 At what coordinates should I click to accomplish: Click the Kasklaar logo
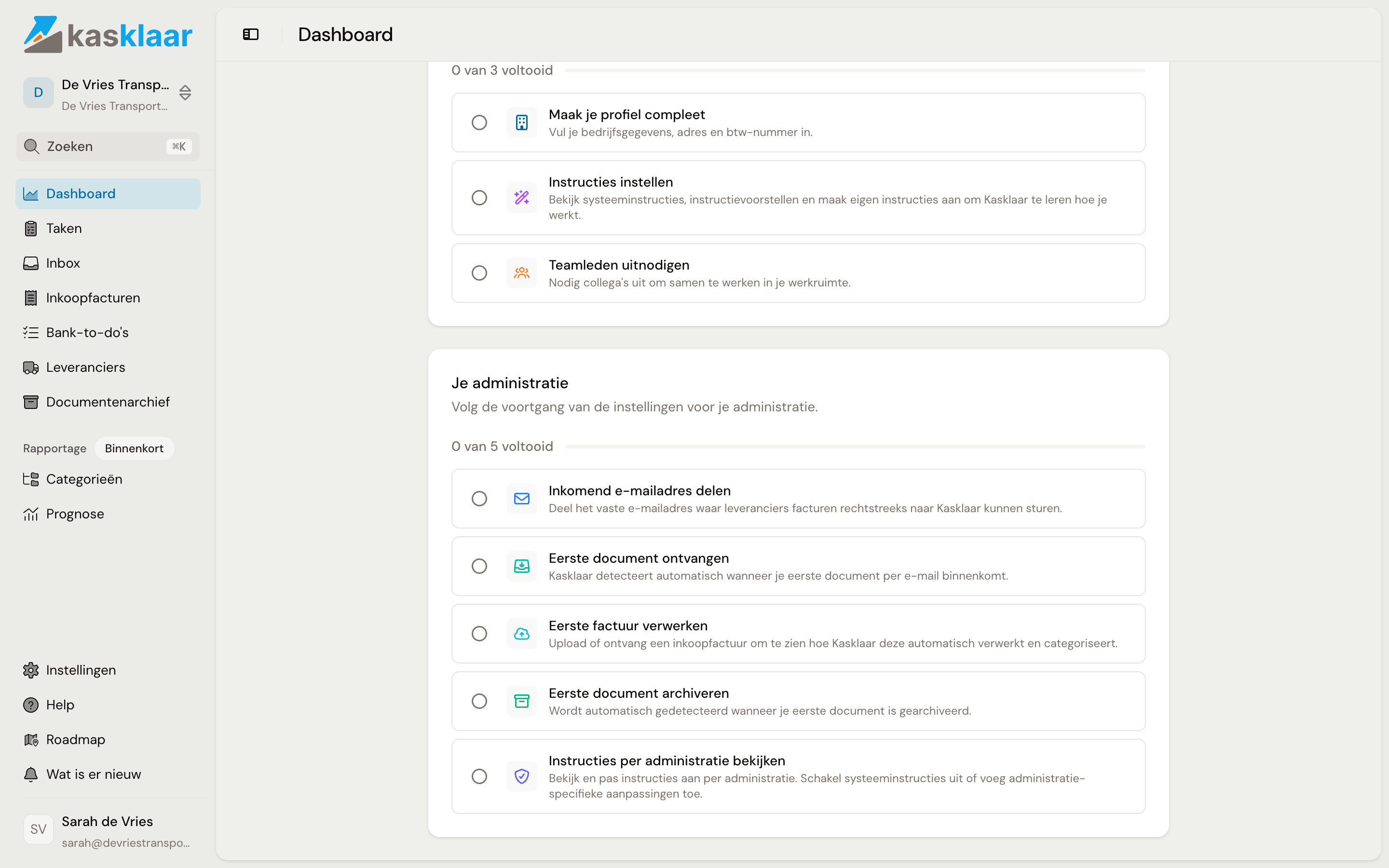coord(108,34)
